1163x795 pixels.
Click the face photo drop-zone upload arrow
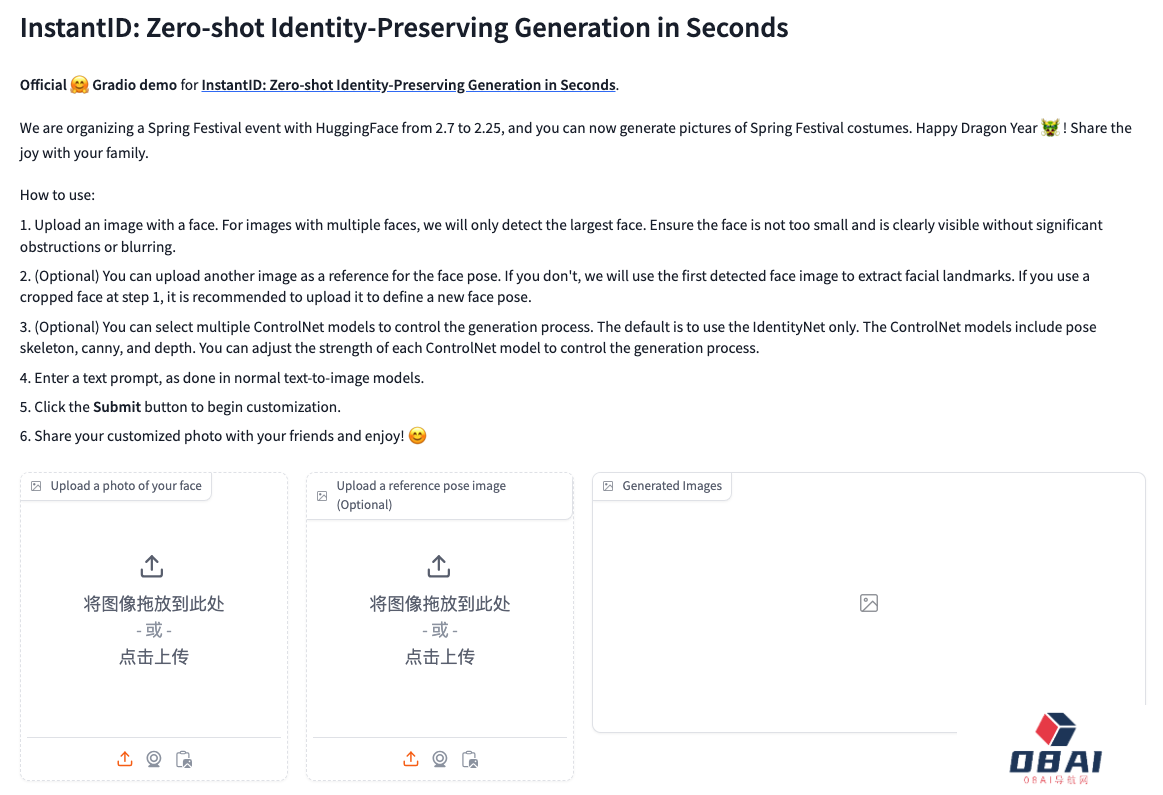click(152, 567)
